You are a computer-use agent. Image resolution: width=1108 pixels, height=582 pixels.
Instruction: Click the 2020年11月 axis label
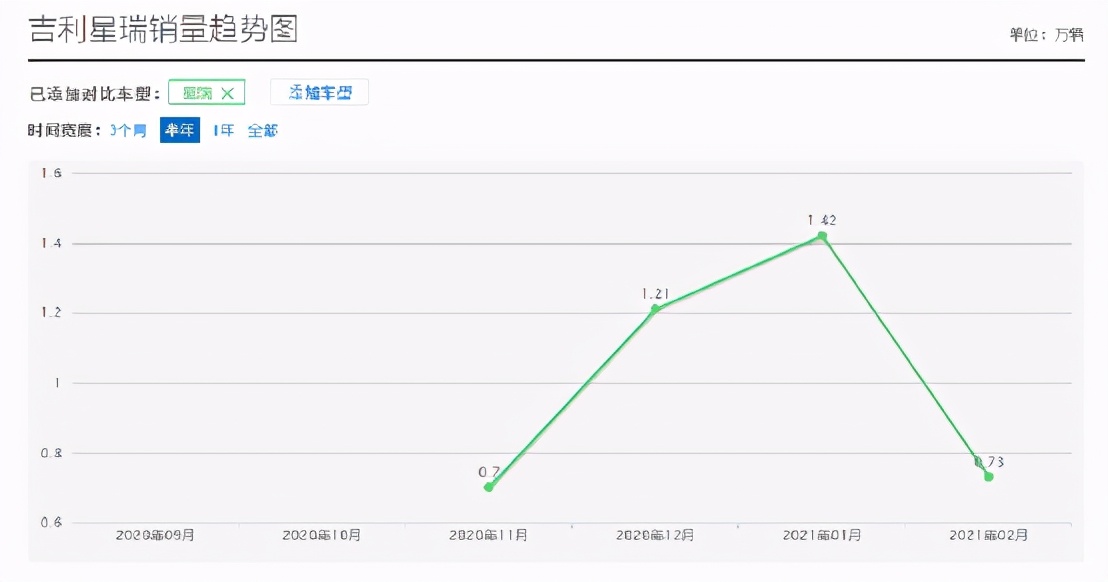coord(488,535)
